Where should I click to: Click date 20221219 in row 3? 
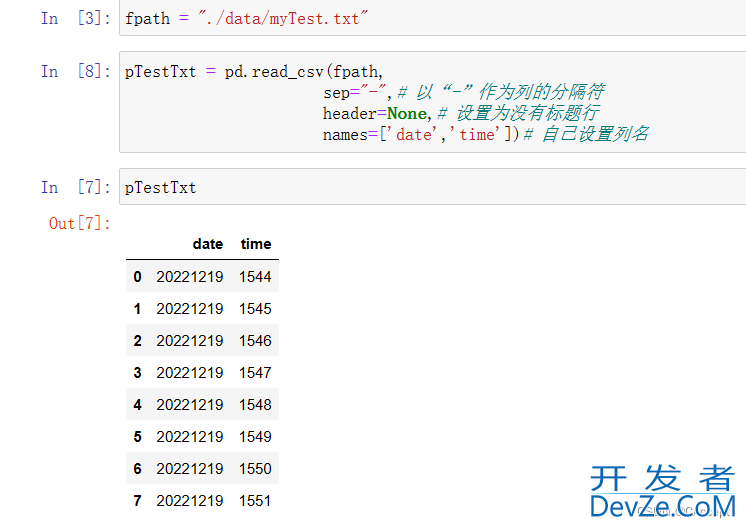(190, 372)
